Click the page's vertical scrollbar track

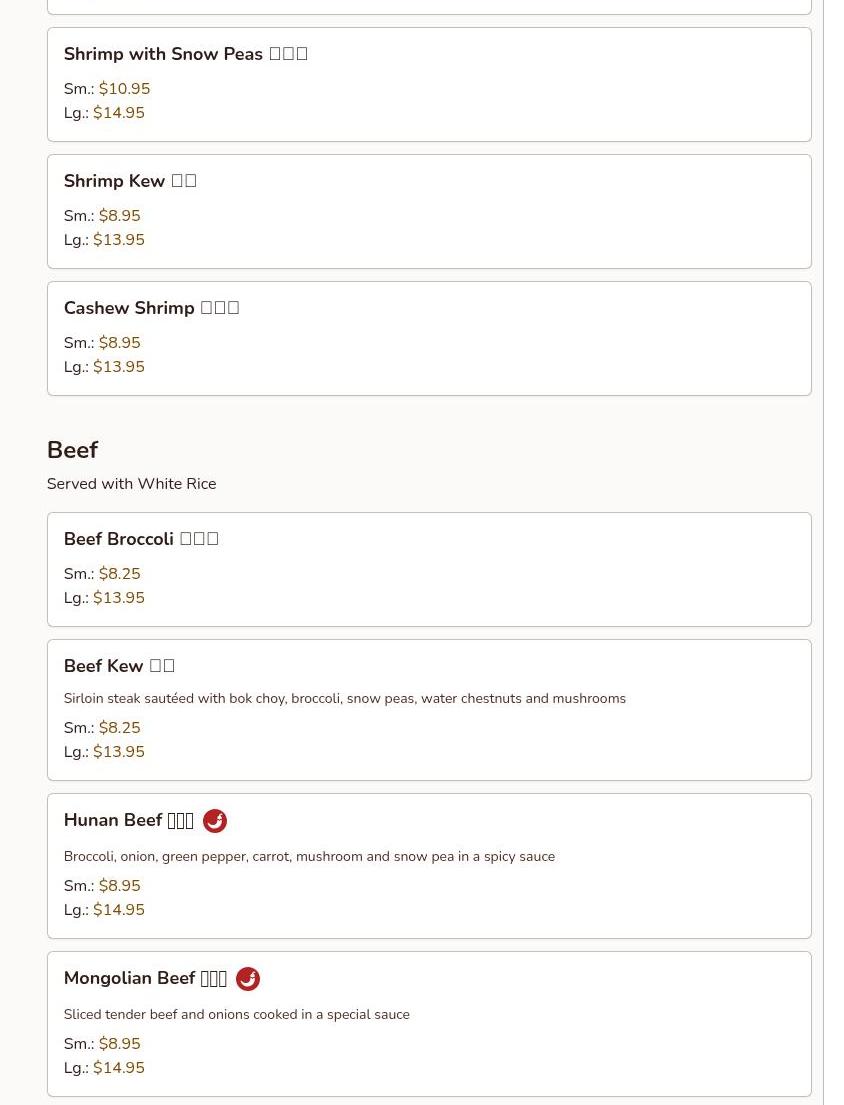coord(833,552)
